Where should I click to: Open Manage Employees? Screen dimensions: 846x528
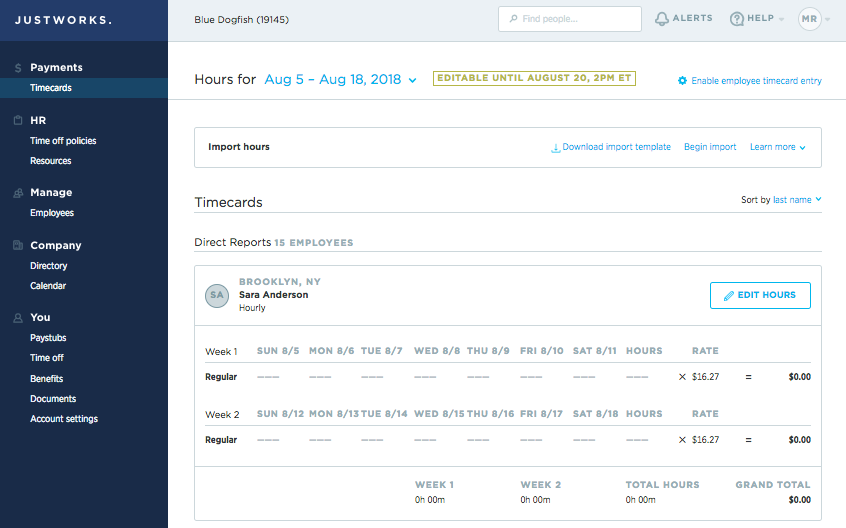pyautogui.click(x=52, y=213)
